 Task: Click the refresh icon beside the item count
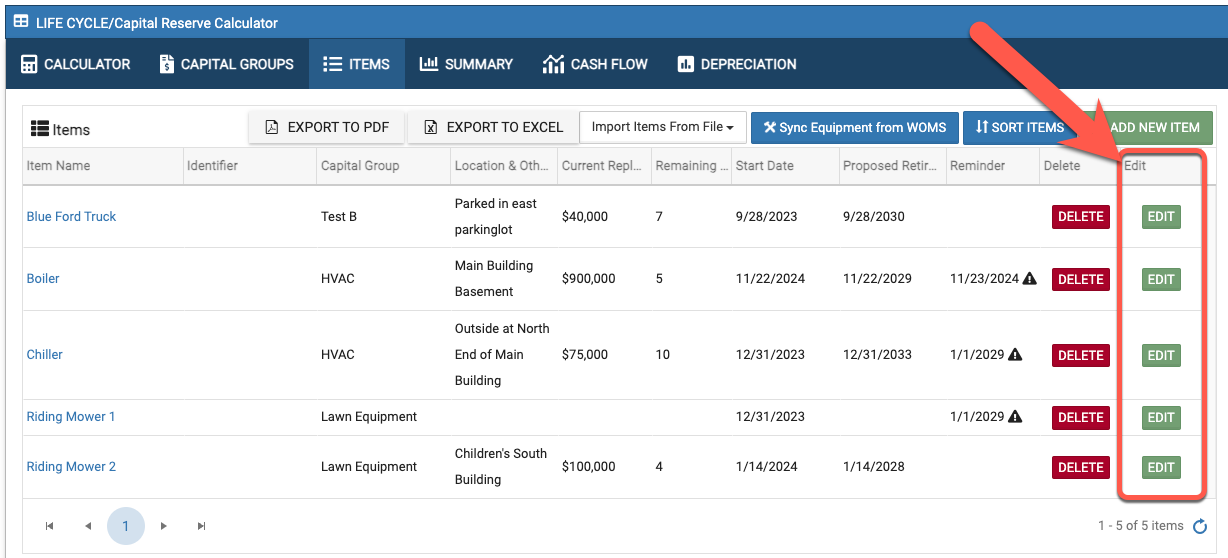[x=1200, y=526]
